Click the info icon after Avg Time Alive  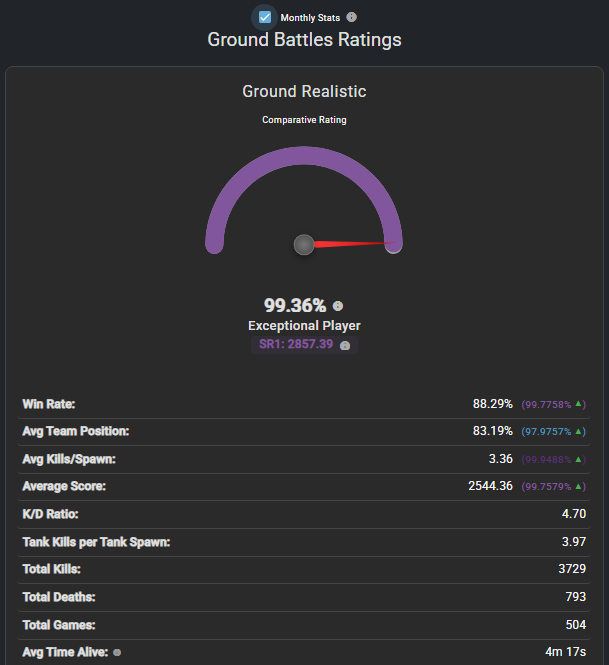click(117, 652)
